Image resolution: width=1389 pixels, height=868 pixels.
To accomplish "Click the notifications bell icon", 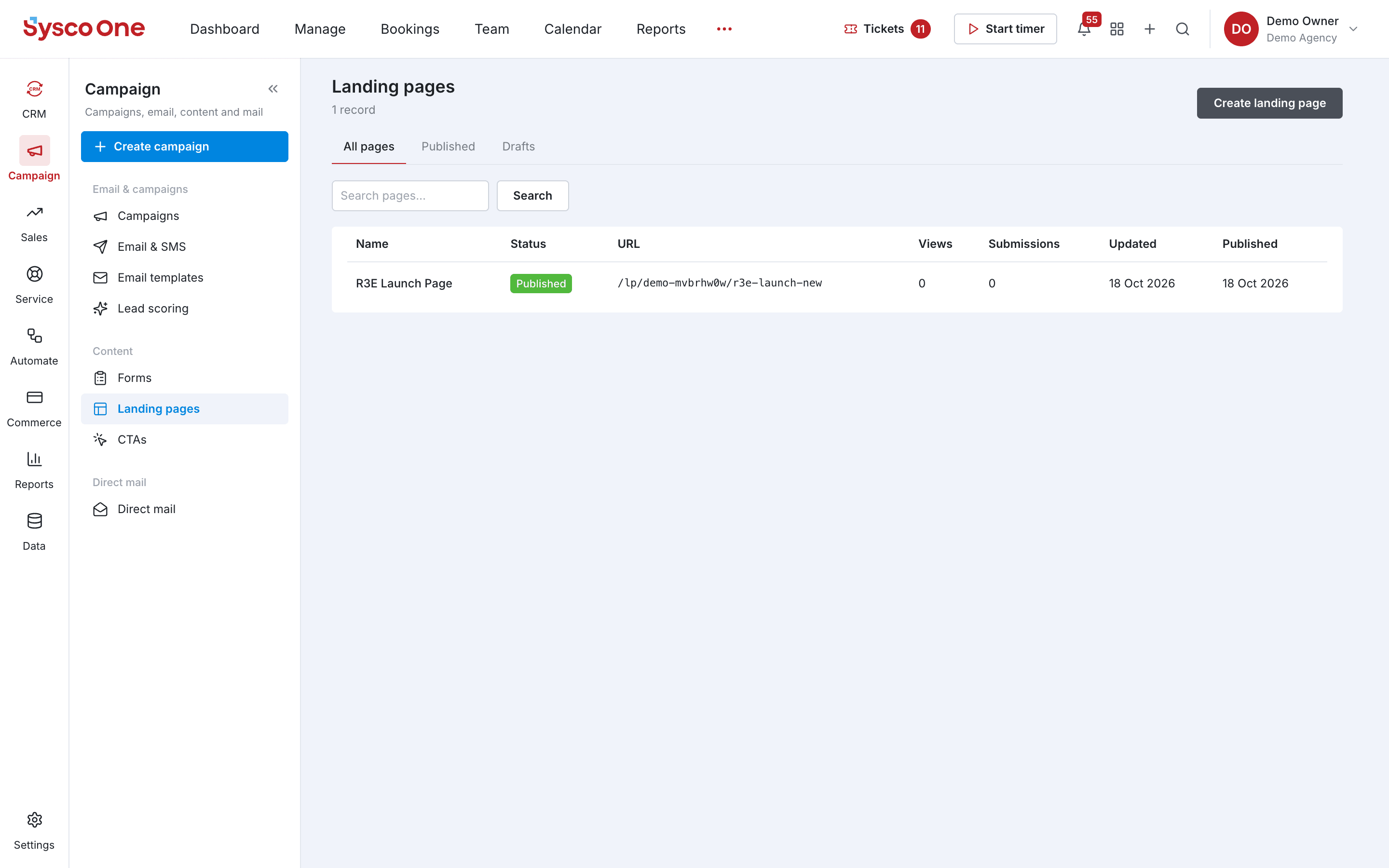I will pos(1084,29).
